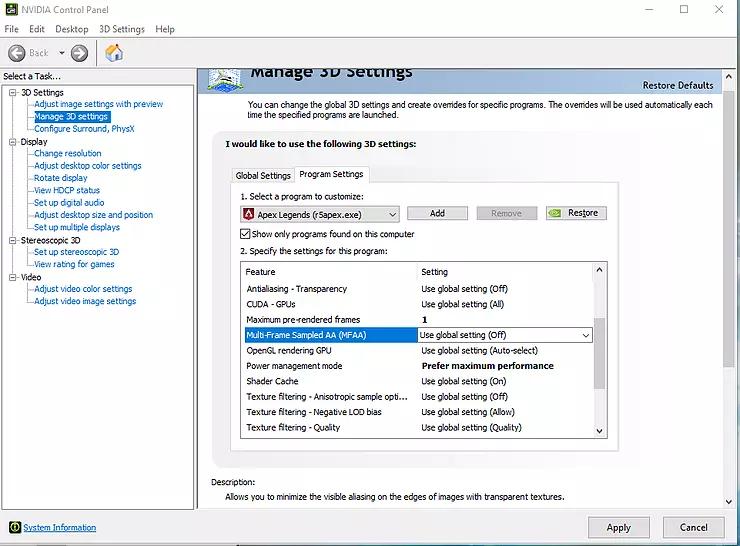Image resolution: width=740 pixels, height=546 pixels.
Task: Open the File menu
Action: point(11,29)
